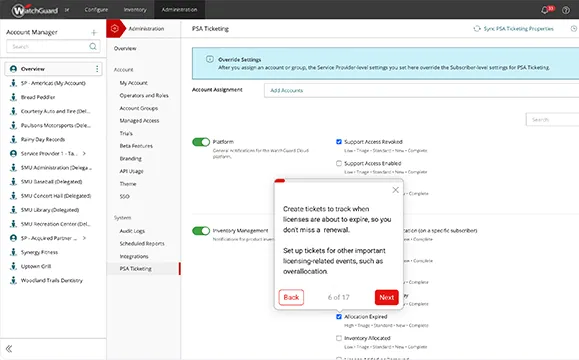Open Integrations page
The height and width of the screenshot is (360, 579).
point(134,256)
